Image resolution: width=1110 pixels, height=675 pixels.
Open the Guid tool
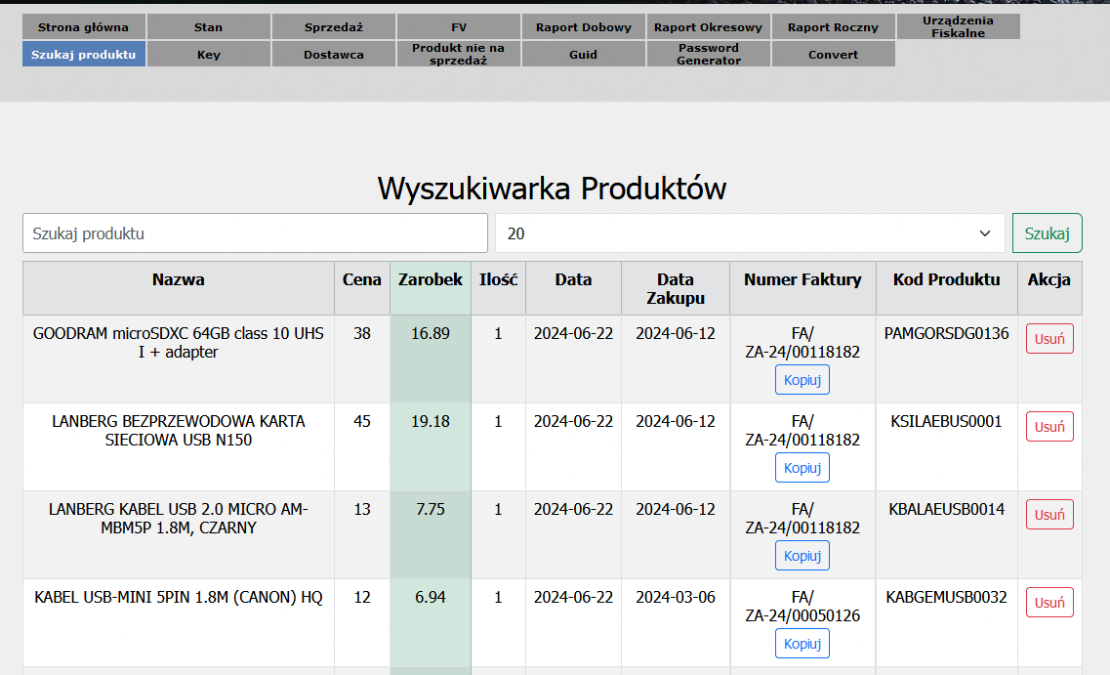[x=583, y=54]
